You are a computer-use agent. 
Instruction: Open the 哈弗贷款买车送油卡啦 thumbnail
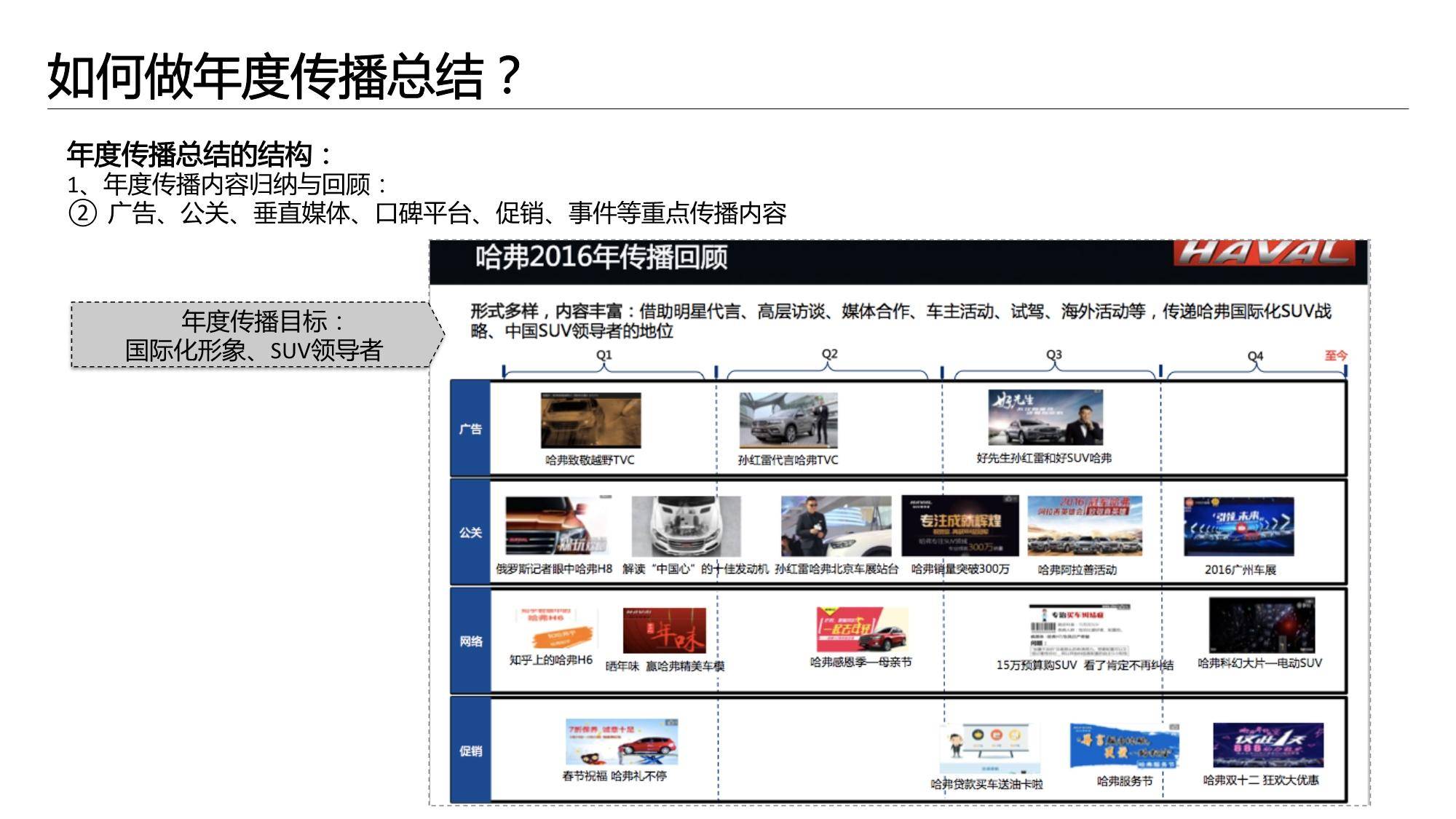click(x=991, y=748)
